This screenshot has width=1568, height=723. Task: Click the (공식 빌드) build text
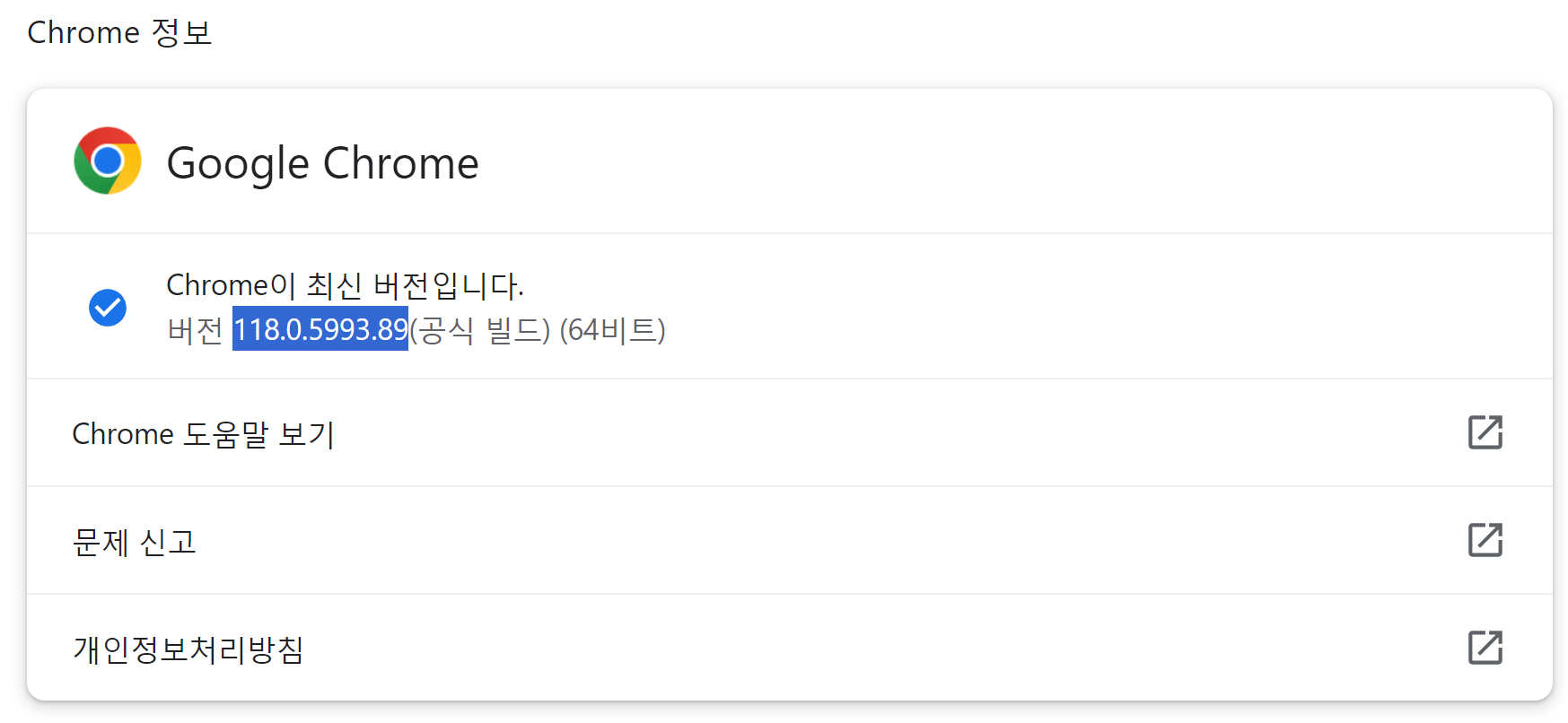(x=480, y=330)
